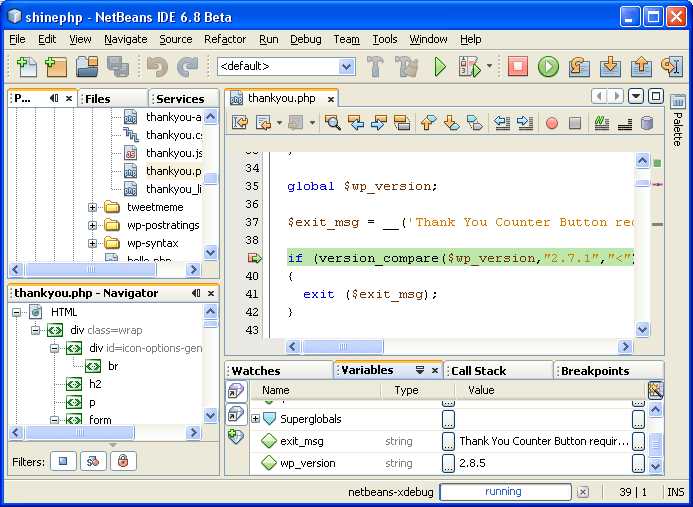
Task: Click the editor horizontal scrollbar thumb
Action: [343, 347]
